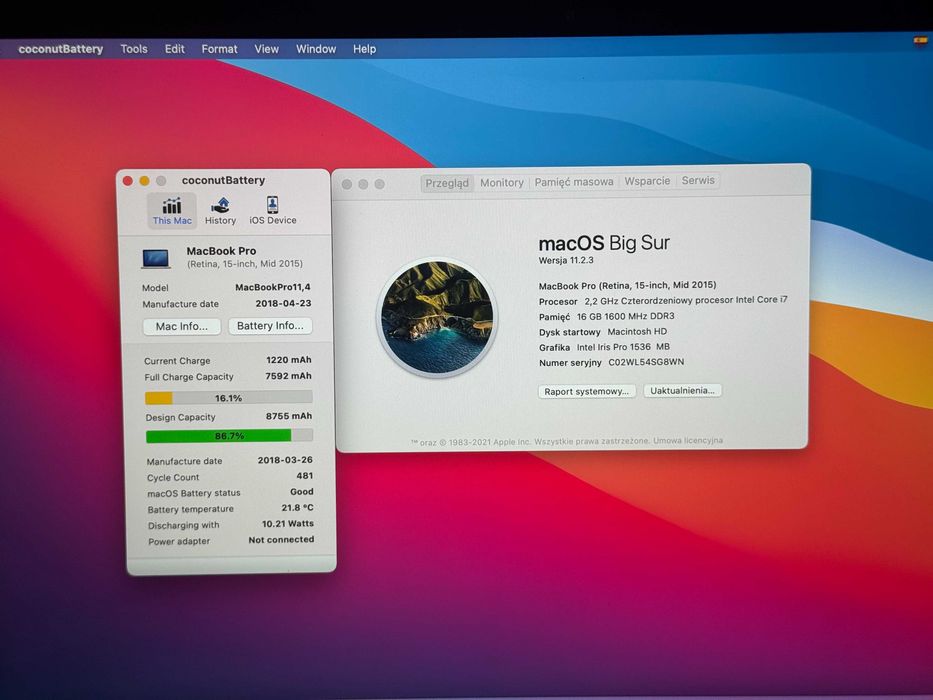Click the Dysk startowy Macintosh HD line
Viewport: 933px width, 700px height.
603,332
